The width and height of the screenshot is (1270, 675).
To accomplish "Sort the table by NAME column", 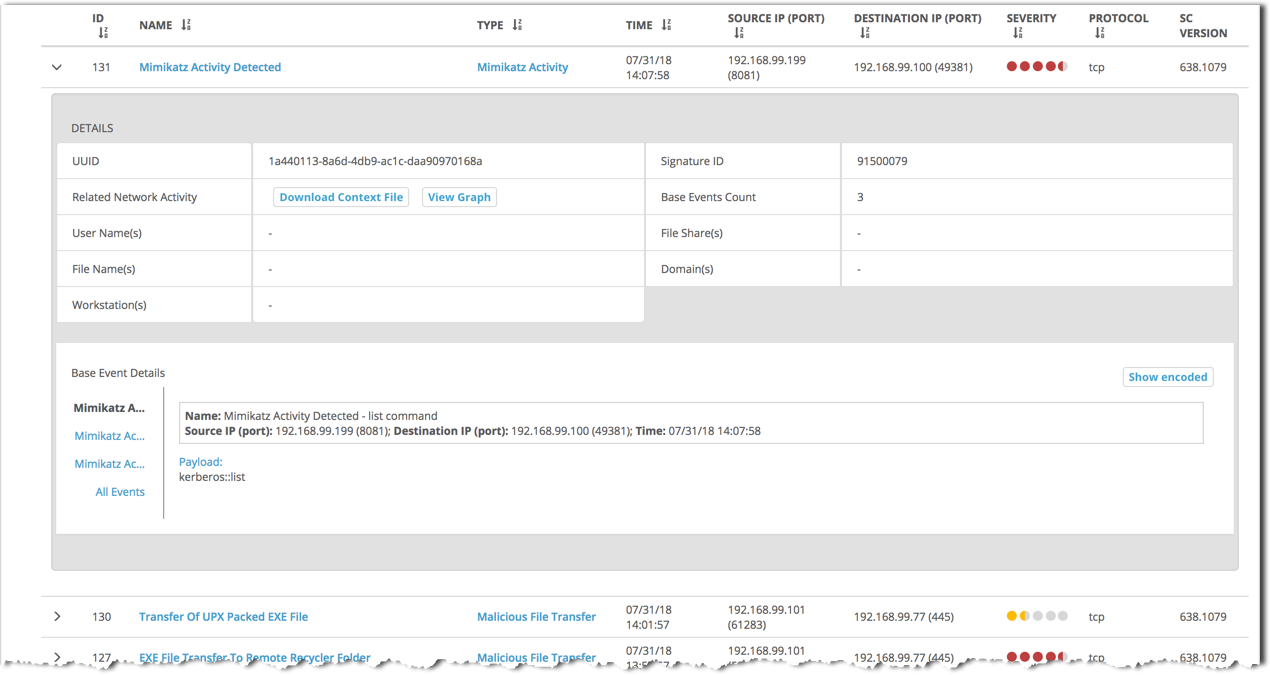I will coord(185,25).
